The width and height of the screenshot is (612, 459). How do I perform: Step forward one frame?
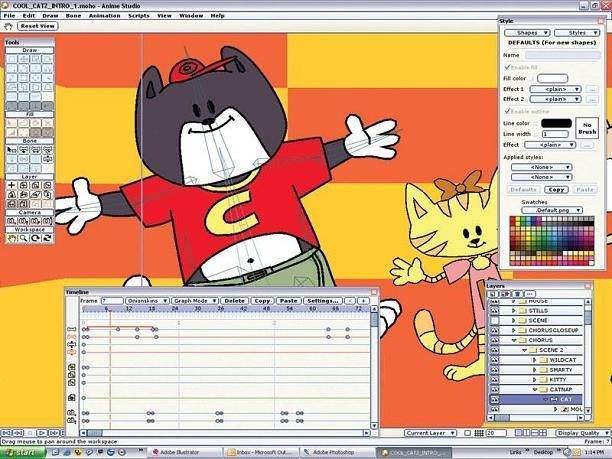53,433
